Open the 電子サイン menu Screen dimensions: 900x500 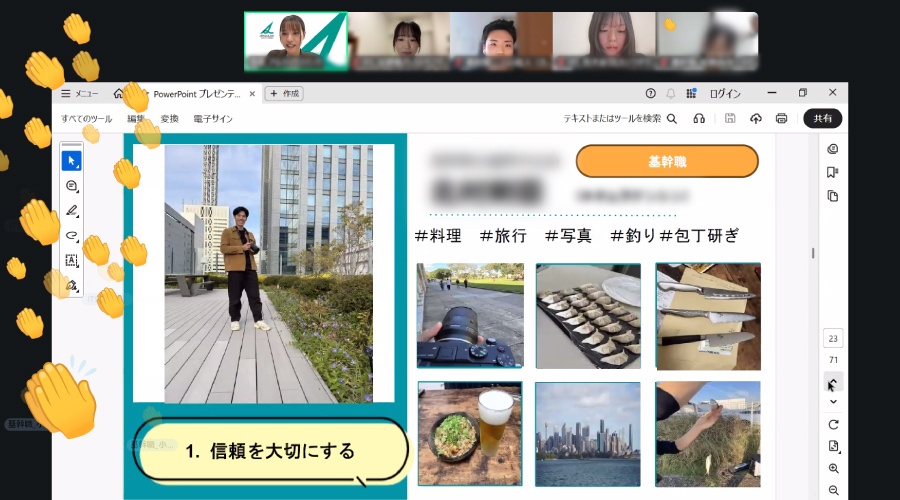coord(213,119)
